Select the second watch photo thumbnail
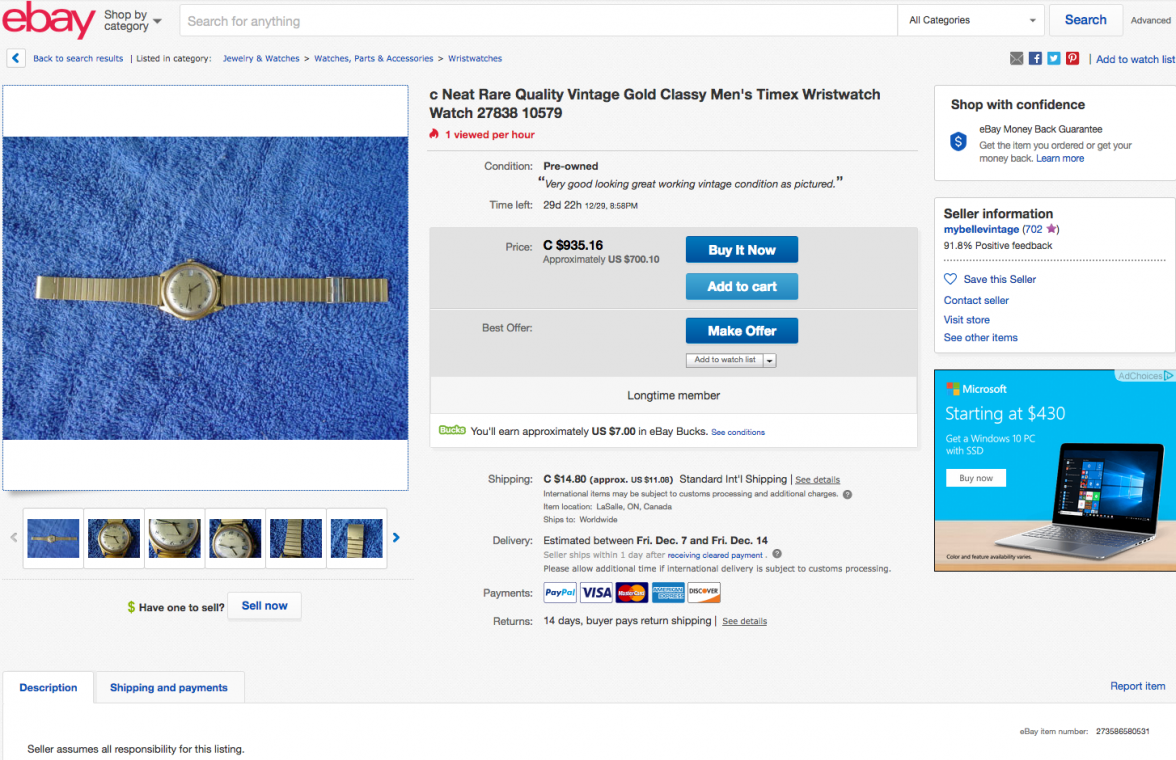Screen dimensions: 1176x760 pos(114,539)
